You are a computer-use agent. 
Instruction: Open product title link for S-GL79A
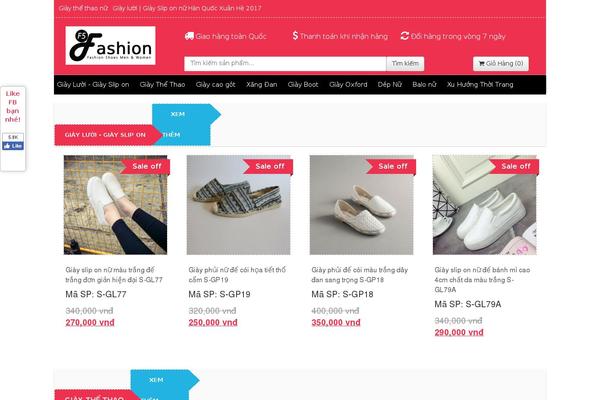click(x=482, y=280)
